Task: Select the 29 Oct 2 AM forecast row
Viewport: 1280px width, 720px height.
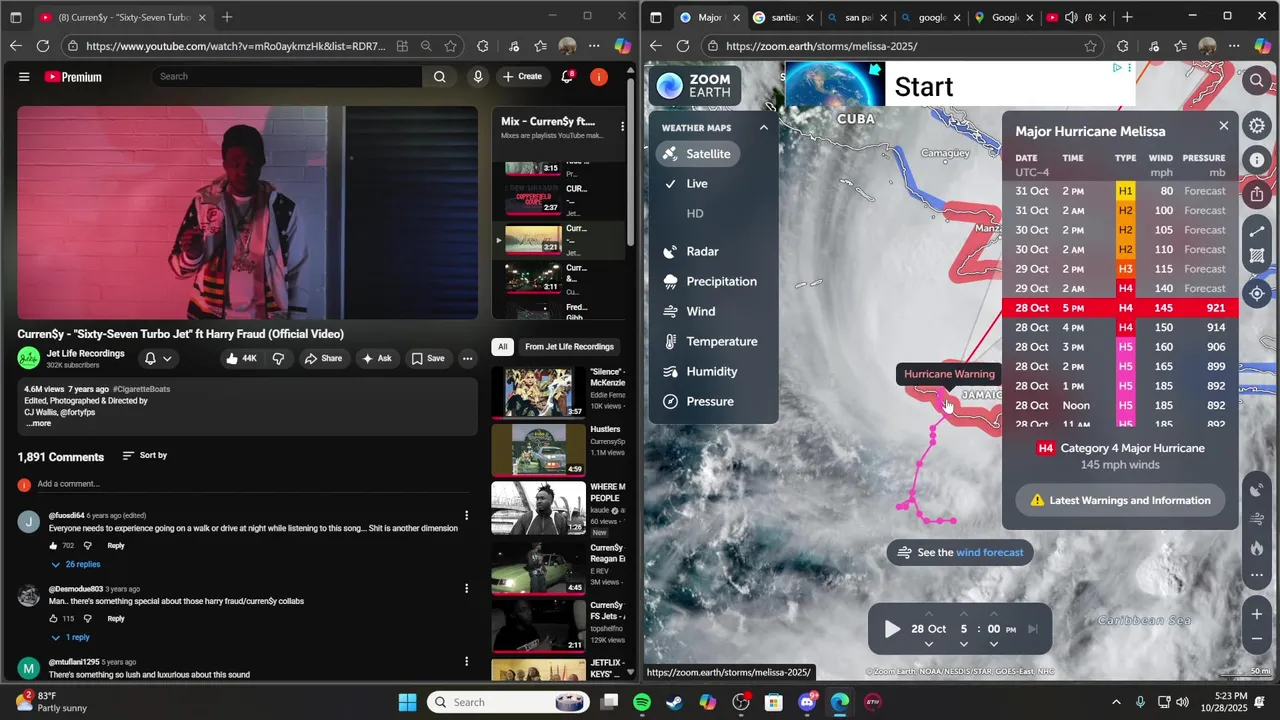Action: 1120,289
